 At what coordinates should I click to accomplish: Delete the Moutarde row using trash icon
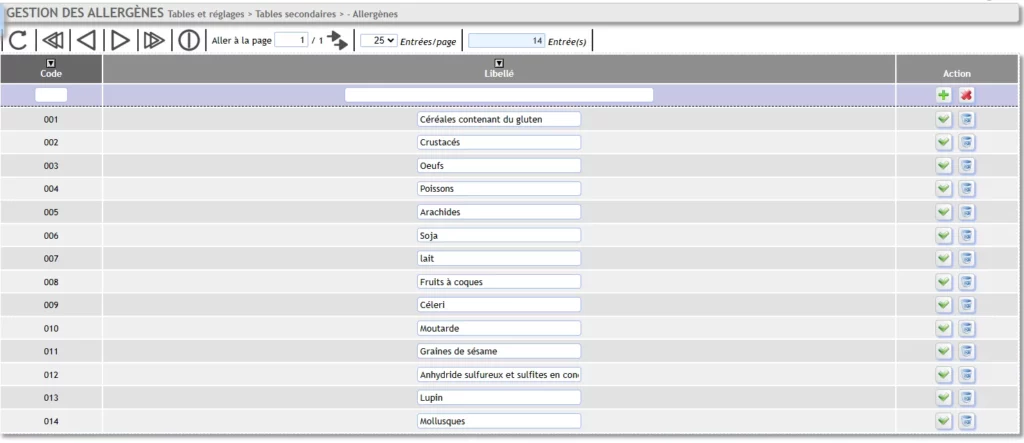pyautogui.click(x=966, y=328)
